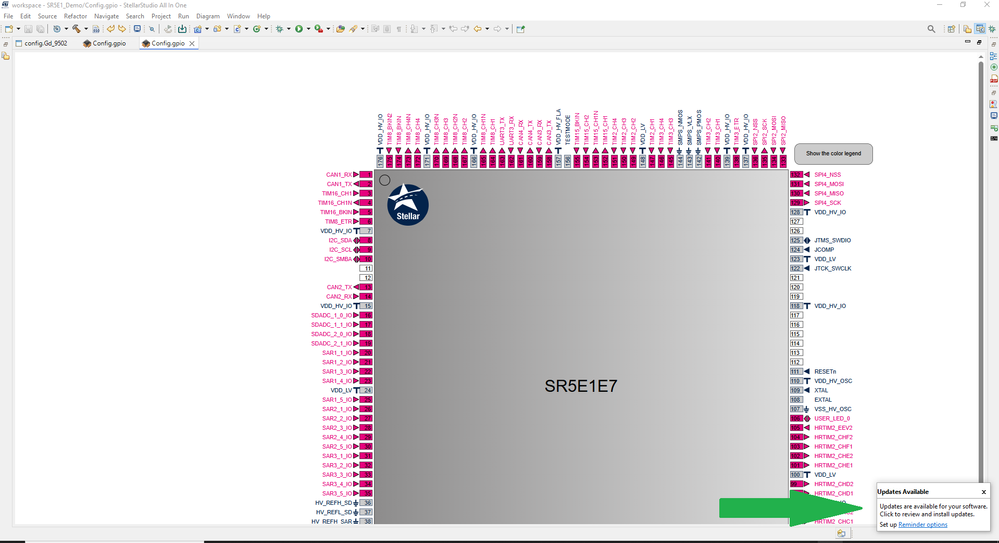Click the black terminal icon in right sidebar
Screen dimensions: 999x543
point(994,138)
